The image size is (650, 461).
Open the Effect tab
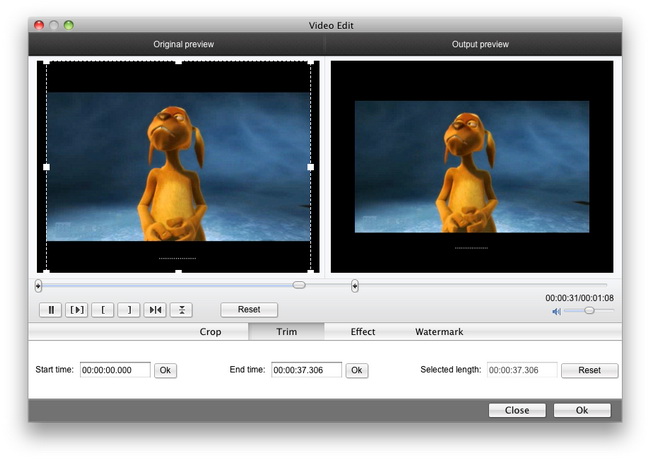click(363, 332)
